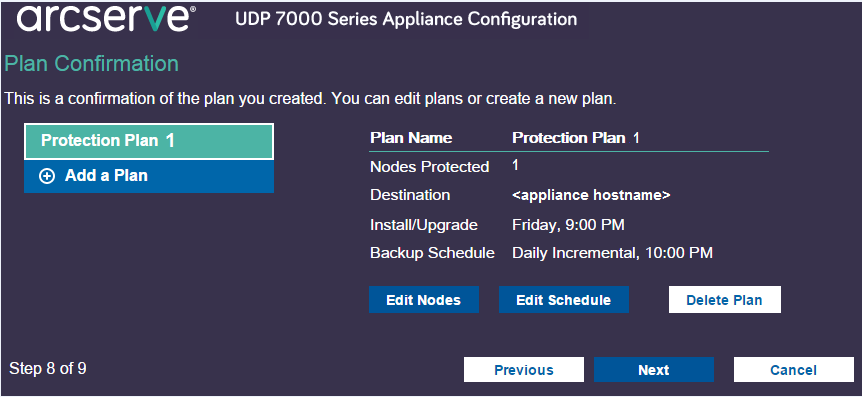This screenshot has height=397, width=862.
Task: Click the plus icon beside Add a Plan
Action: click(x=47, y=176)
